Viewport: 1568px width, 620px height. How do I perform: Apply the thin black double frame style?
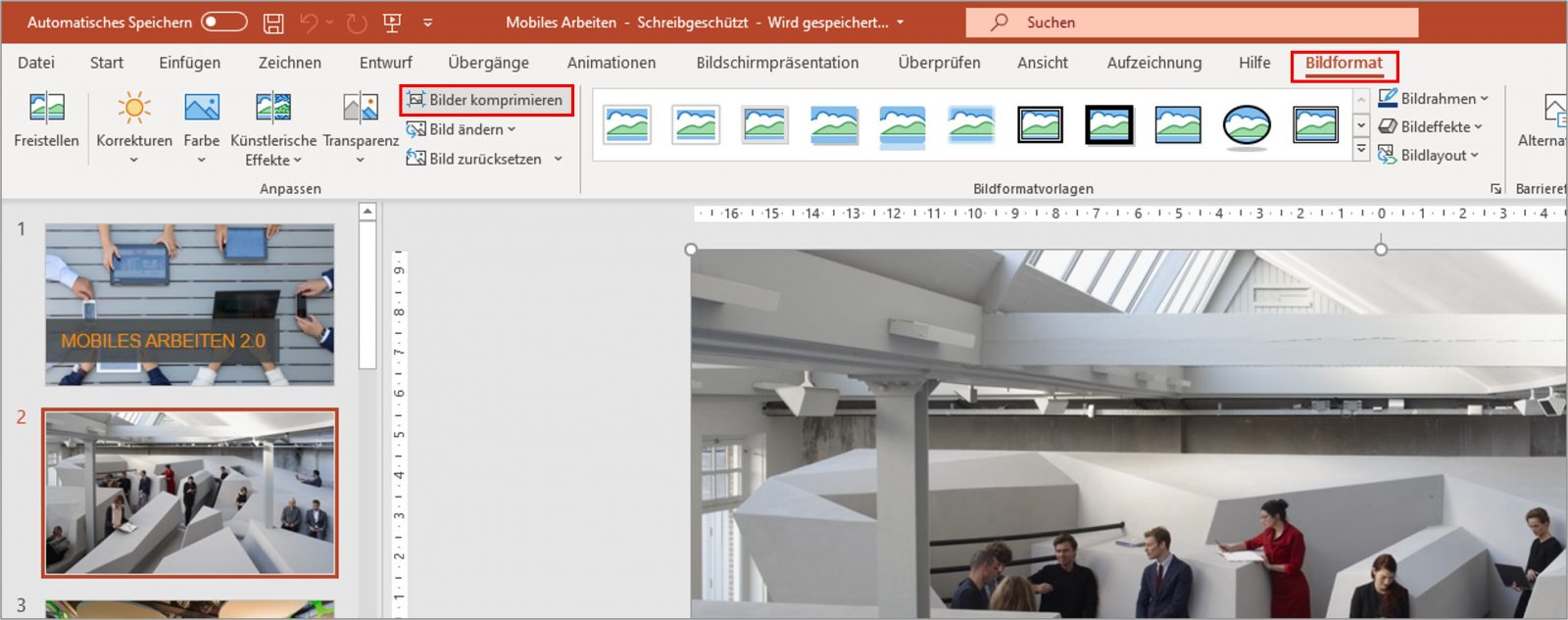pyautogui.click(x=1040, y=125)
